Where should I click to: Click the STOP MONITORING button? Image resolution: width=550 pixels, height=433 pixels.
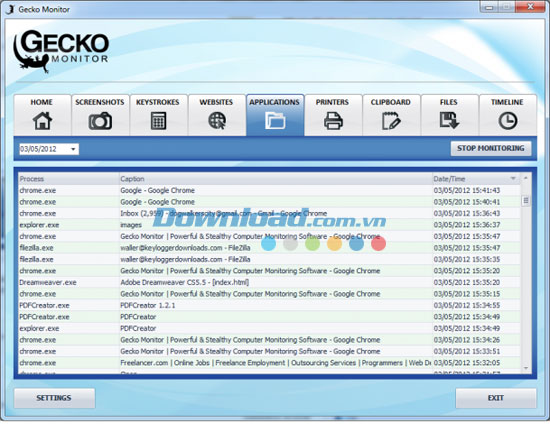coord(491,148)
